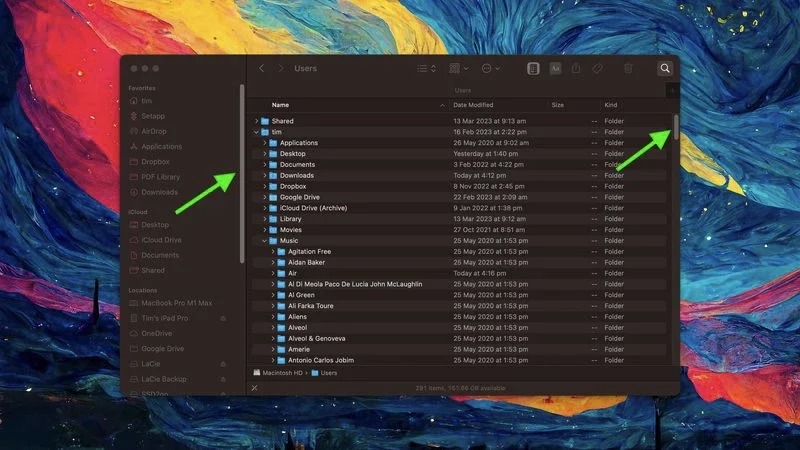Viewport: 800px width, 450px height.
Task: Open the Share icon in toolbar
Action: pos(578,68)
